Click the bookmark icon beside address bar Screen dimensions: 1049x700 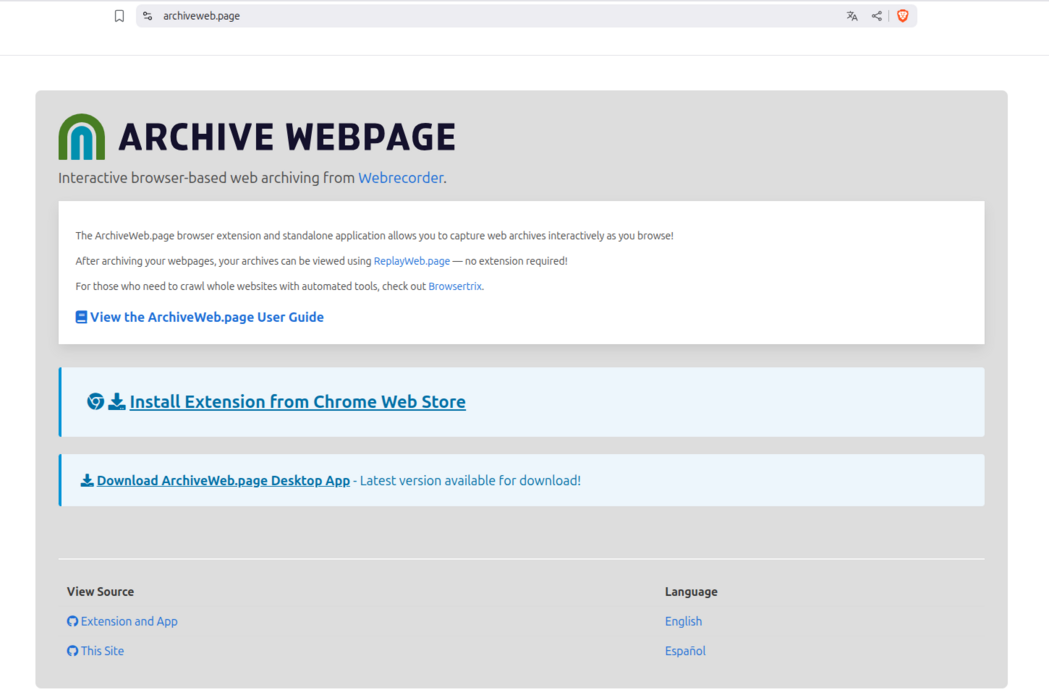coord(119,16)
